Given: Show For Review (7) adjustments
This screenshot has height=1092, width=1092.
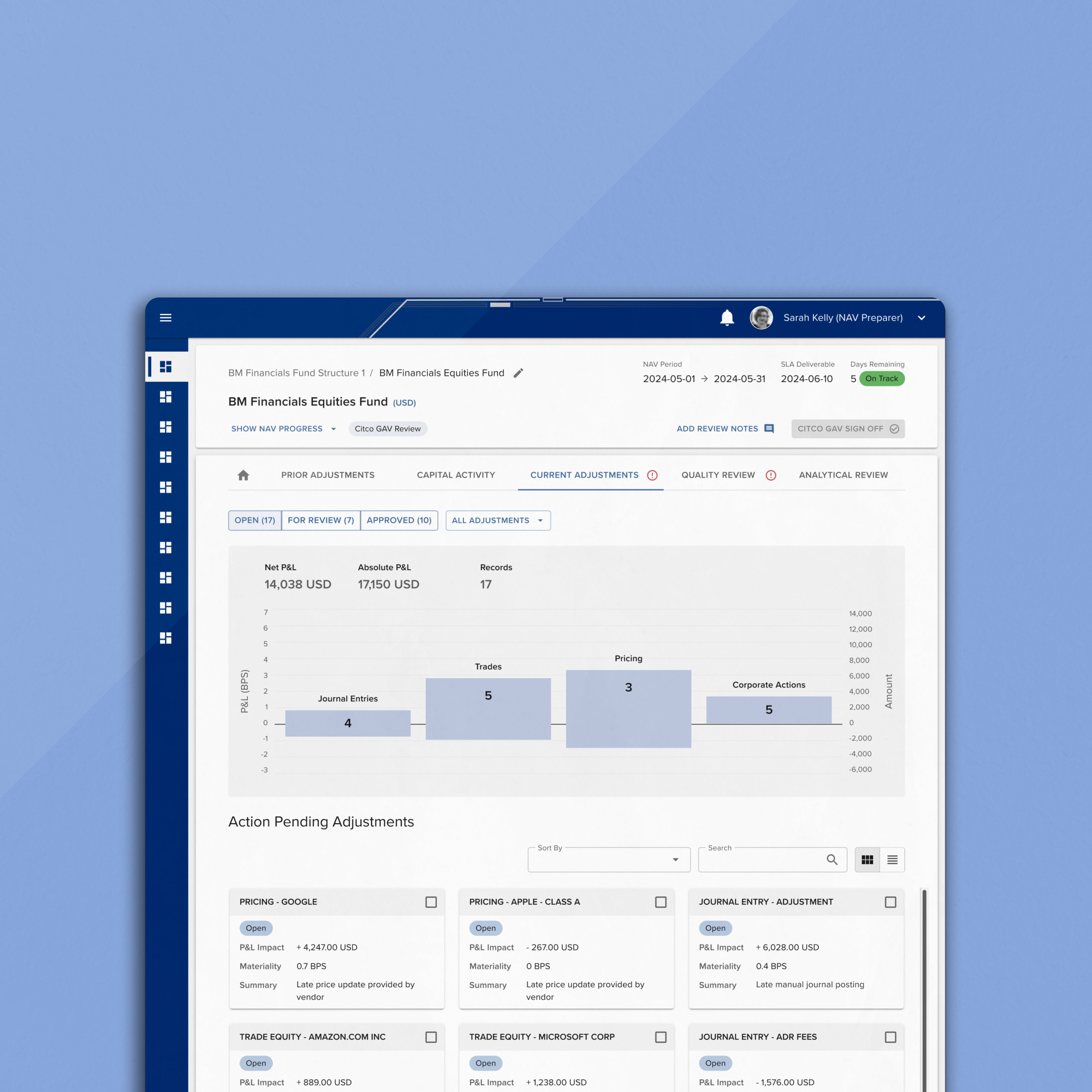Looking at the screenshot, I should [x=321, y=521].
